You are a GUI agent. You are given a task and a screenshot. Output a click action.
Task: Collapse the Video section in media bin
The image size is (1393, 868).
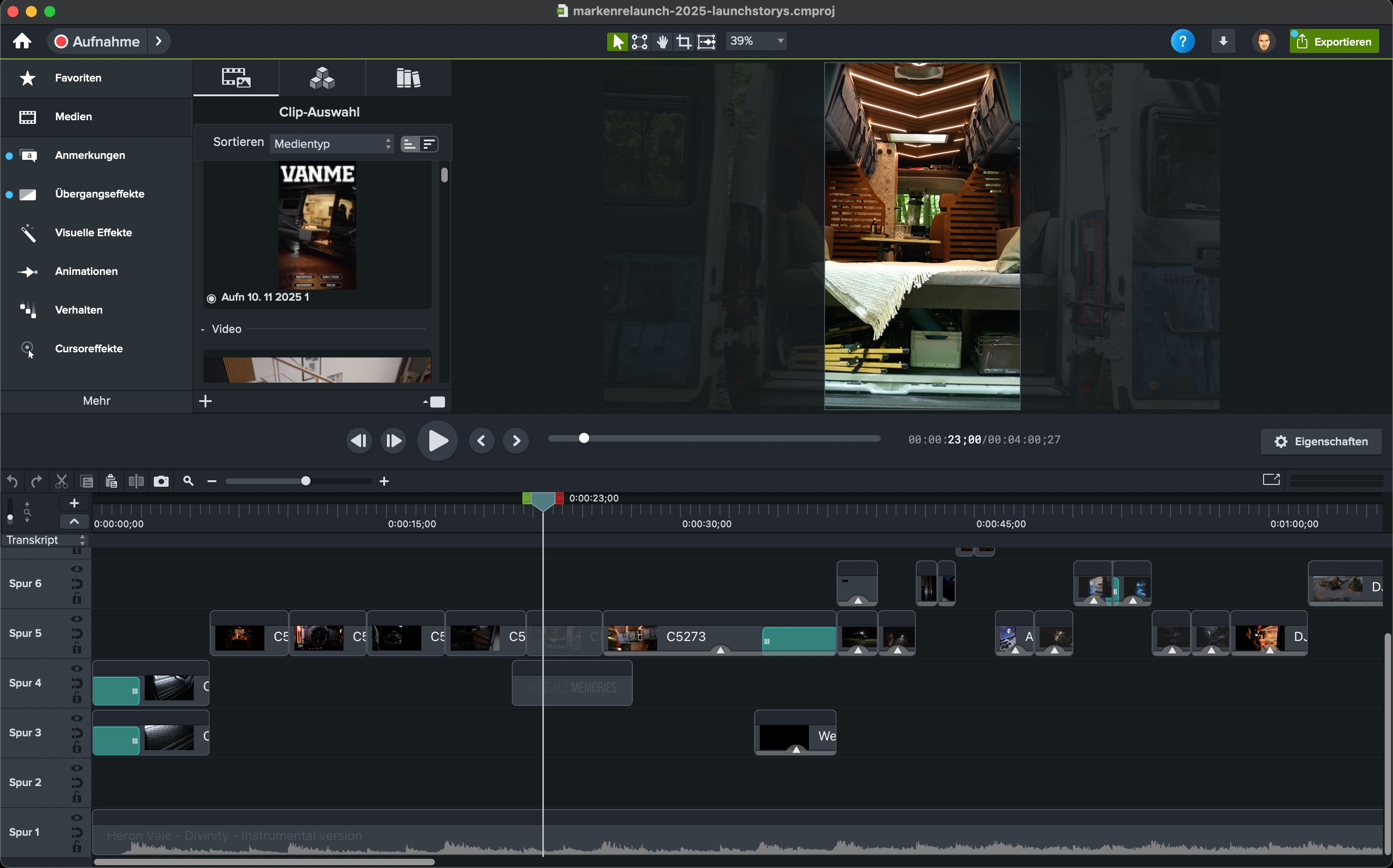pyautogui.click(x=203, y=330)
